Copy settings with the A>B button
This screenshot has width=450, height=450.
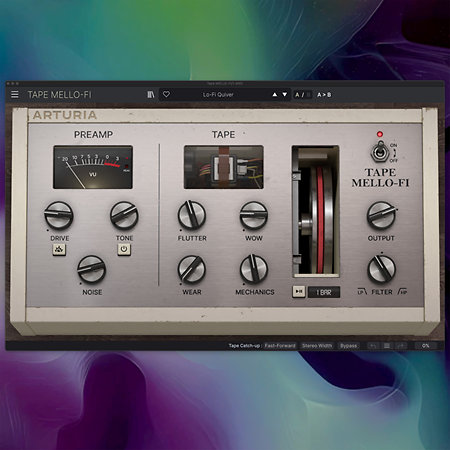(324, 95)
